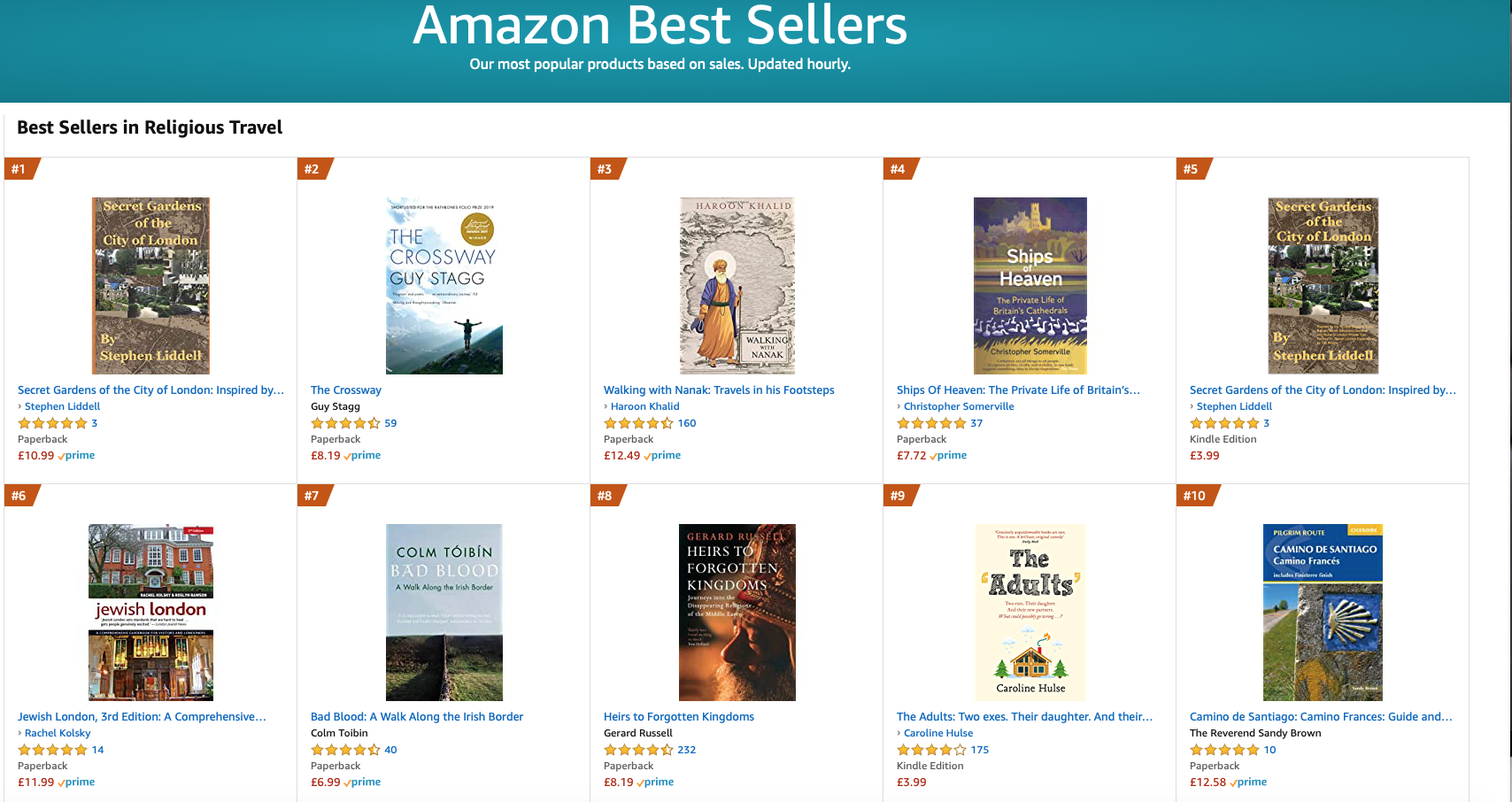
Task: Open star ratings for The Adults
Action: click(x=931, y=750)
